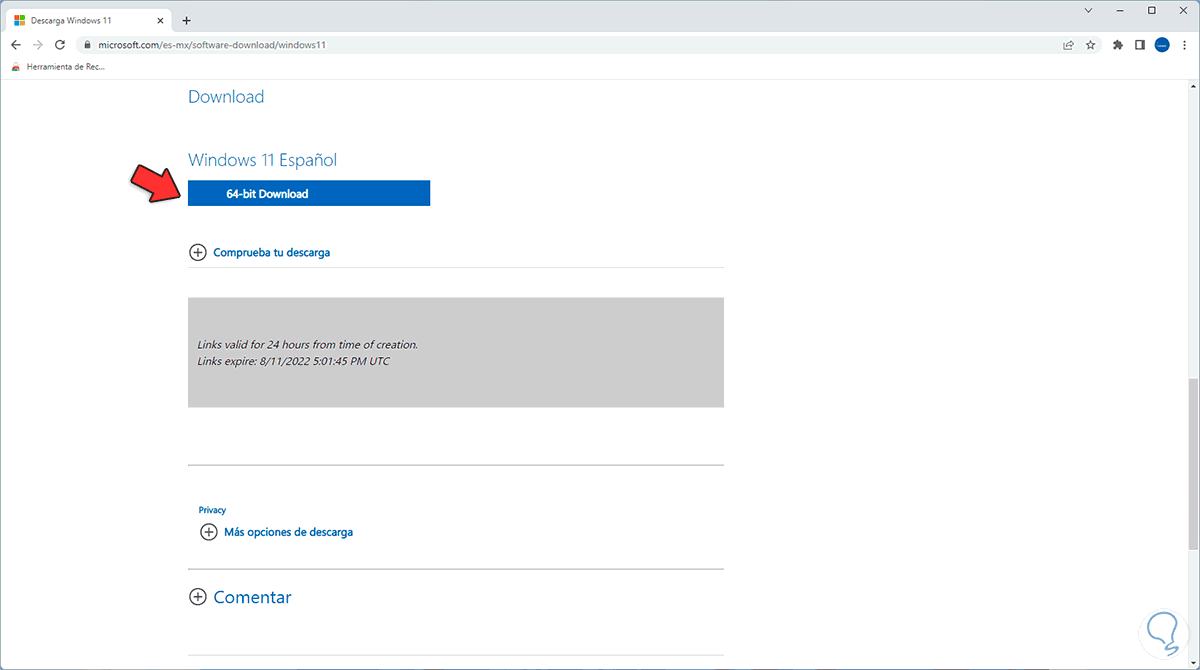Open the Privacy link
This screenshot has height=670, width=1200.
point(212,510)
